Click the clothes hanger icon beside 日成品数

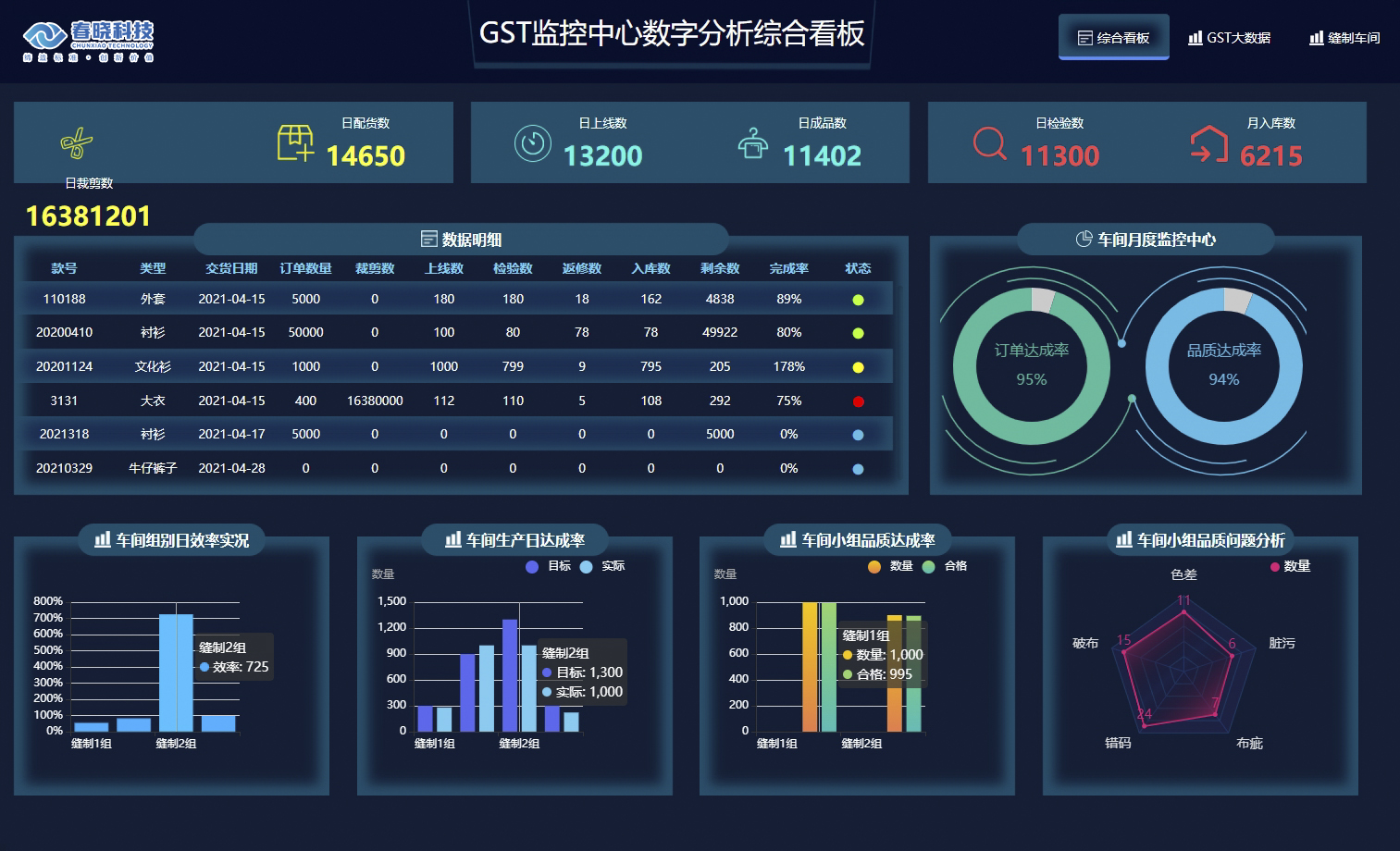click(752, 143)
